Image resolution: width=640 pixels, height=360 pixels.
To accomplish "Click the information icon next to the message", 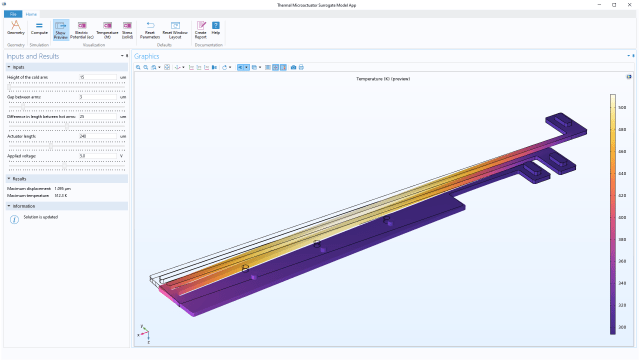I will 14,220.
